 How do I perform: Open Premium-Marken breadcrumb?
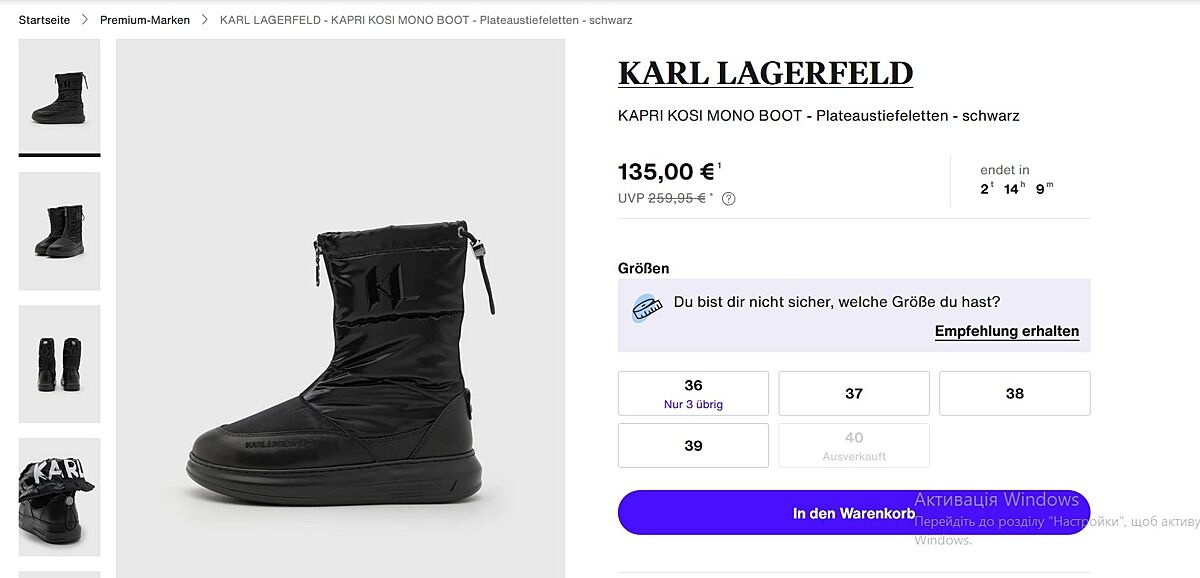[x=145, y=20]
